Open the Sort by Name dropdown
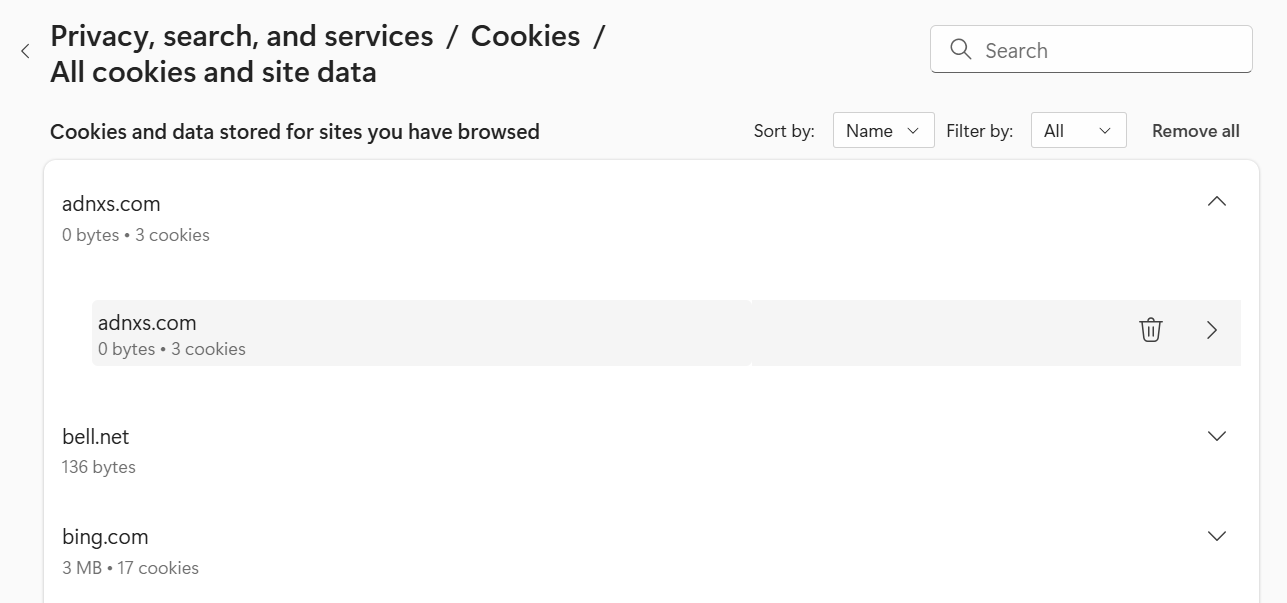 (x=883, y=131)
